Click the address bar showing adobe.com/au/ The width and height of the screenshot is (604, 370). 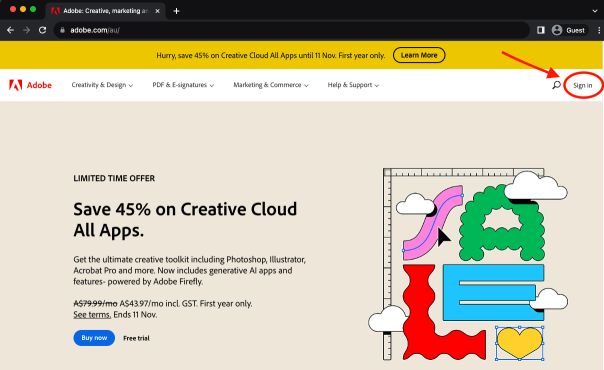point(292,30)
